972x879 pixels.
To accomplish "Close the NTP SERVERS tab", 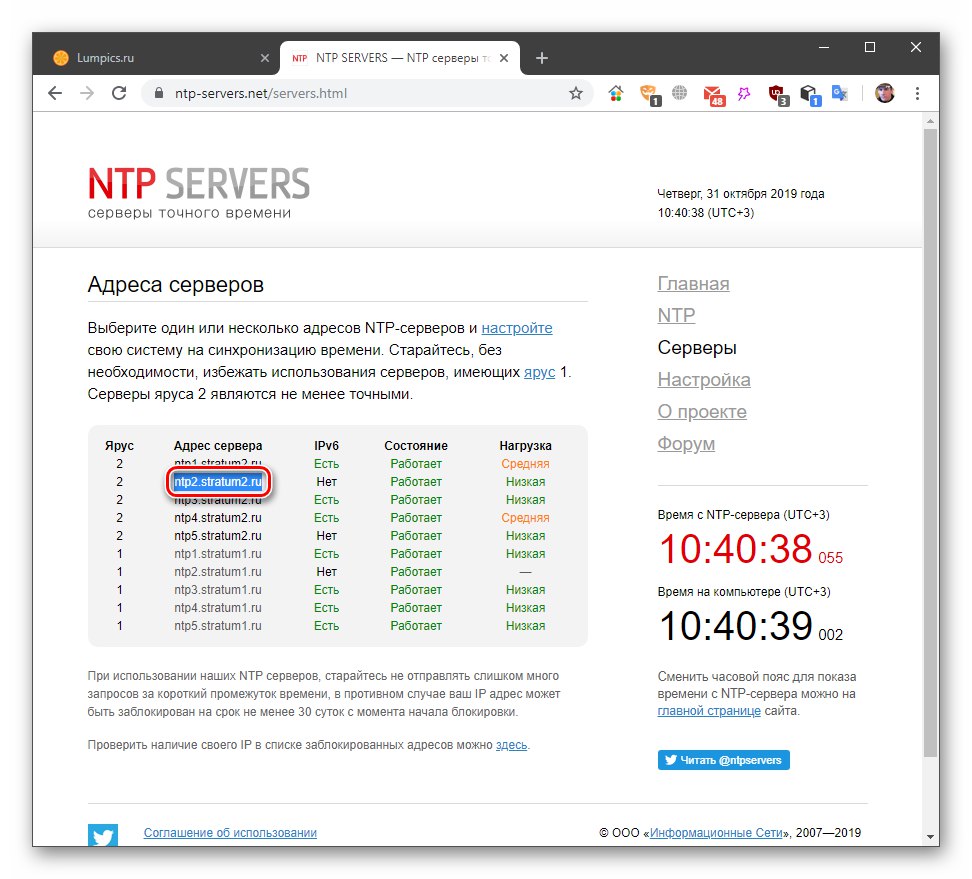I will (504, 58).
